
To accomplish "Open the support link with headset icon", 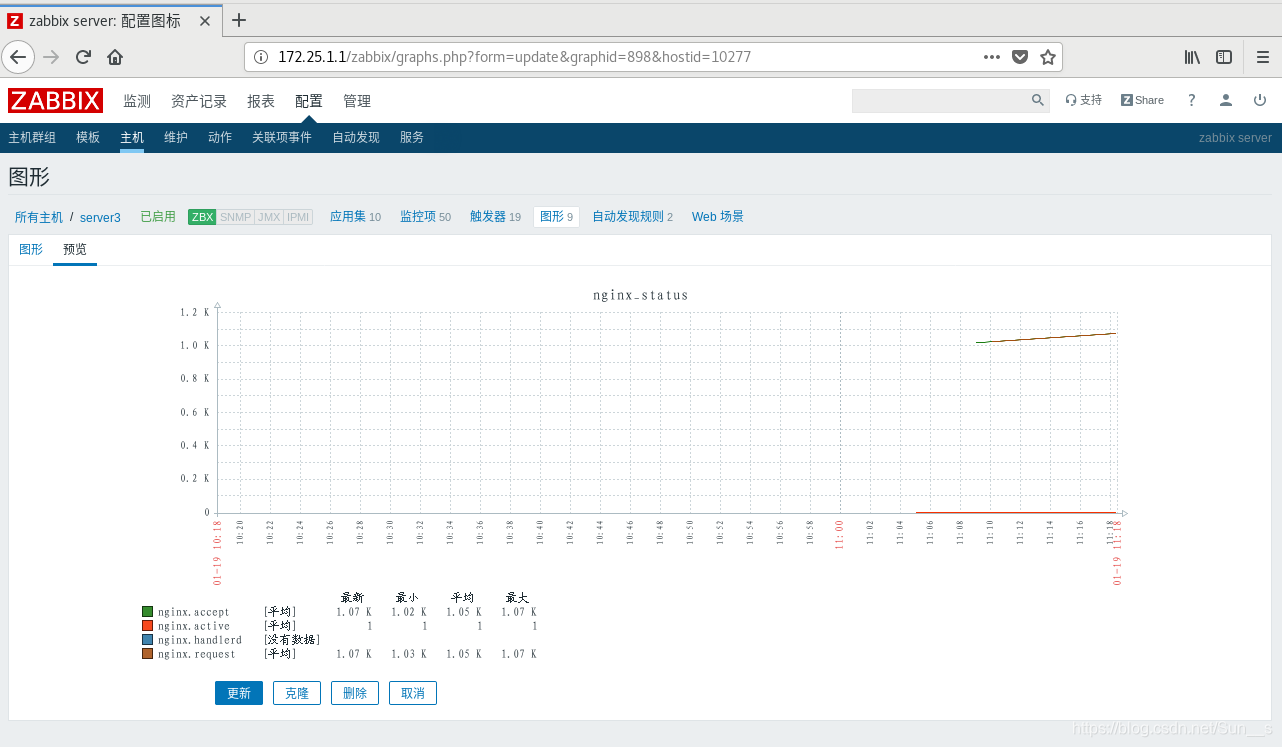I will [x=1083, y=100].
